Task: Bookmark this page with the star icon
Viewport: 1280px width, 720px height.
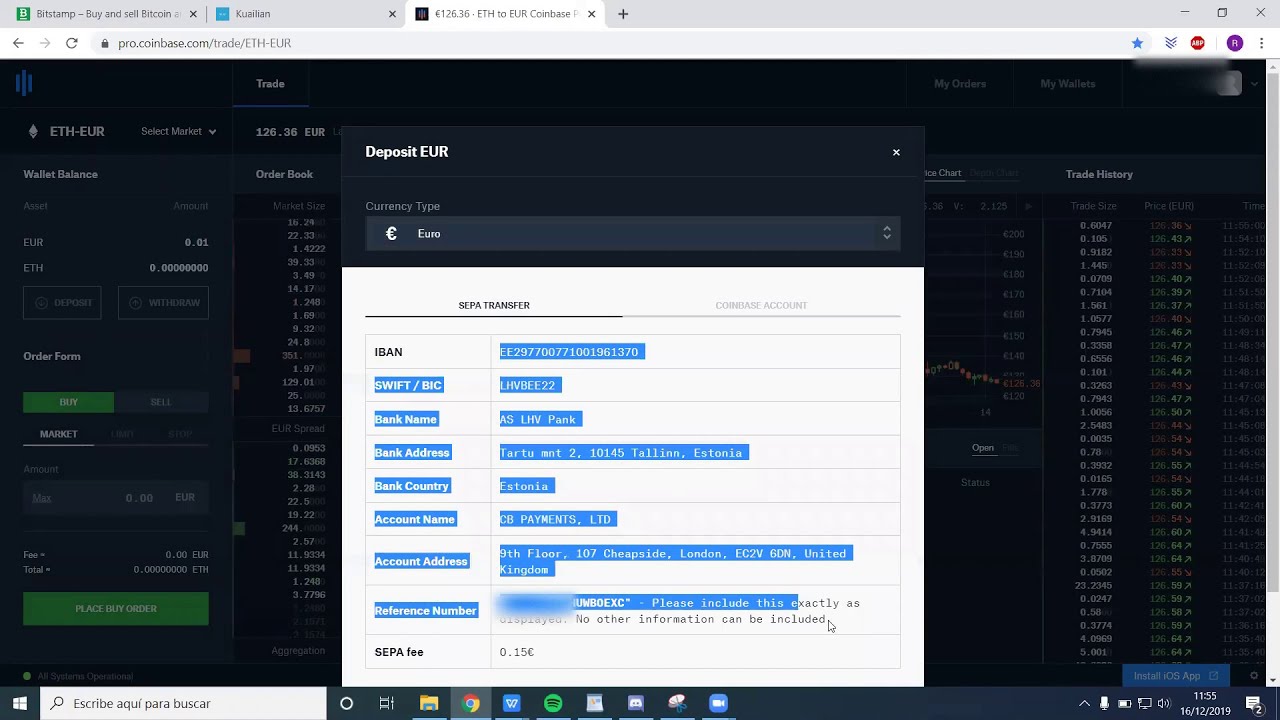Action: (1137, 43)
